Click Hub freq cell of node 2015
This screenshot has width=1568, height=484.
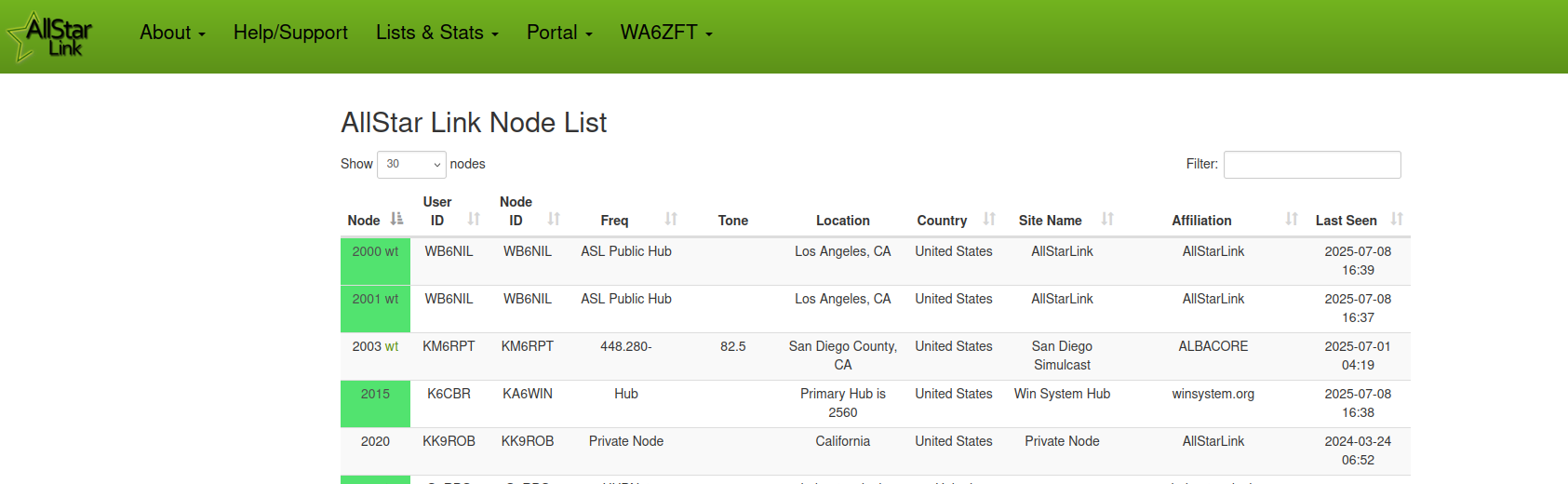click(626, 394)
